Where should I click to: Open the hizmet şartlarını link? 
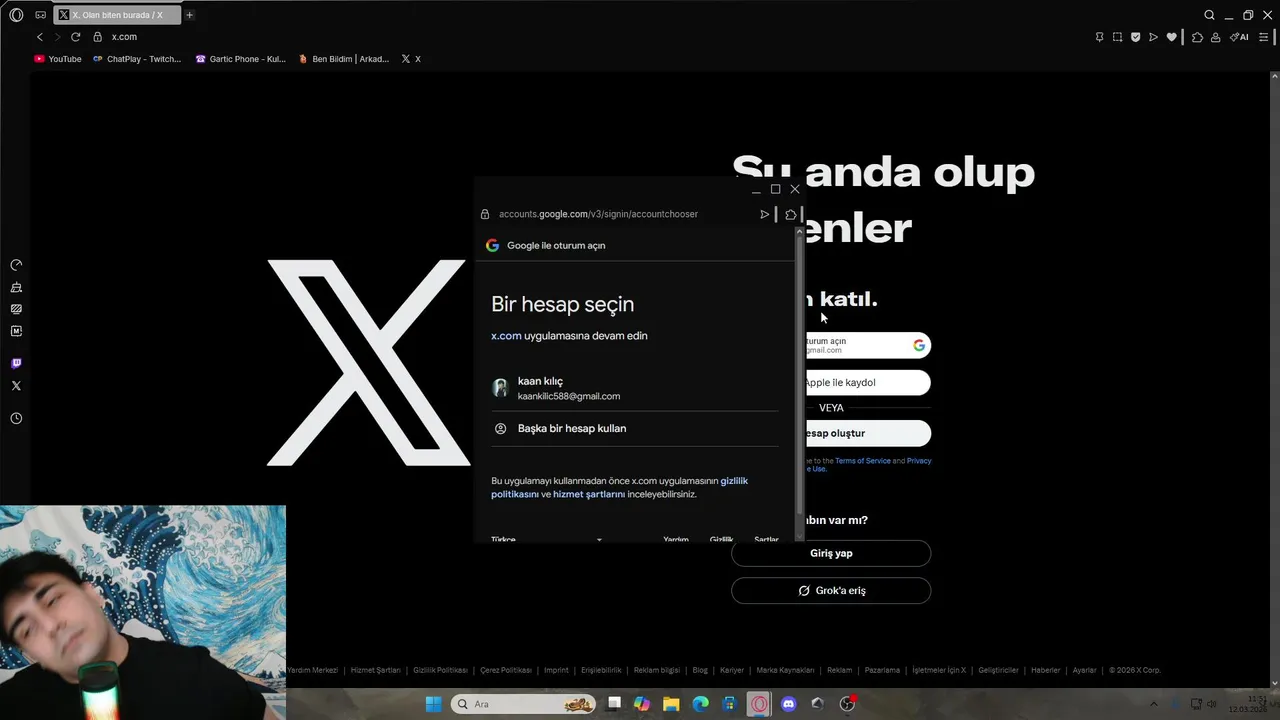click(x=589, y=494)
